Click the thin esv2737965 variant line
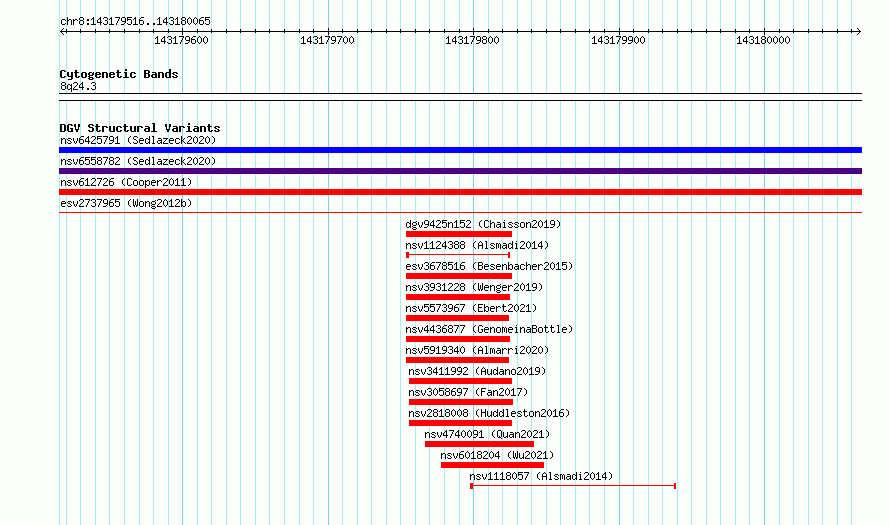The image size is (890, 525). [460, 213]
